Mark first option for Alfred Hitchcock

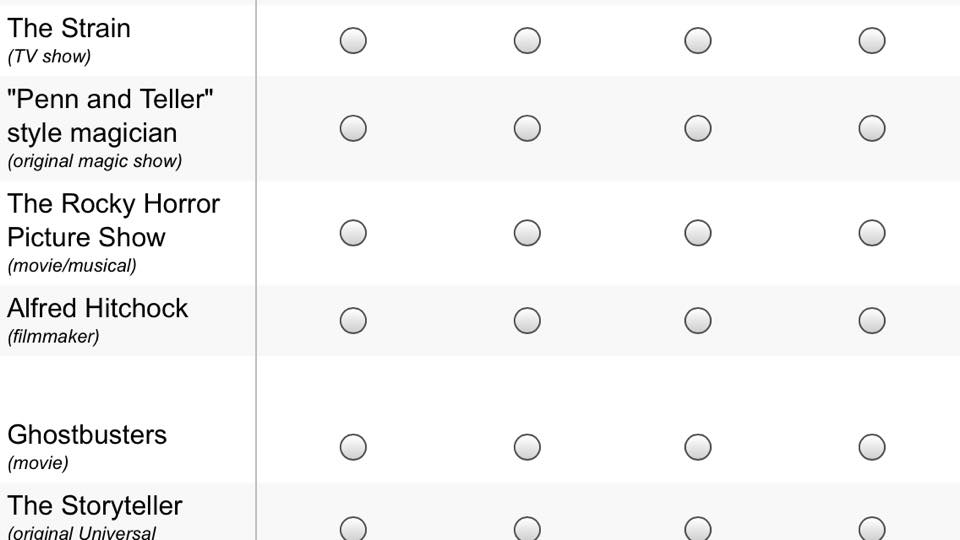pos(353,321)
